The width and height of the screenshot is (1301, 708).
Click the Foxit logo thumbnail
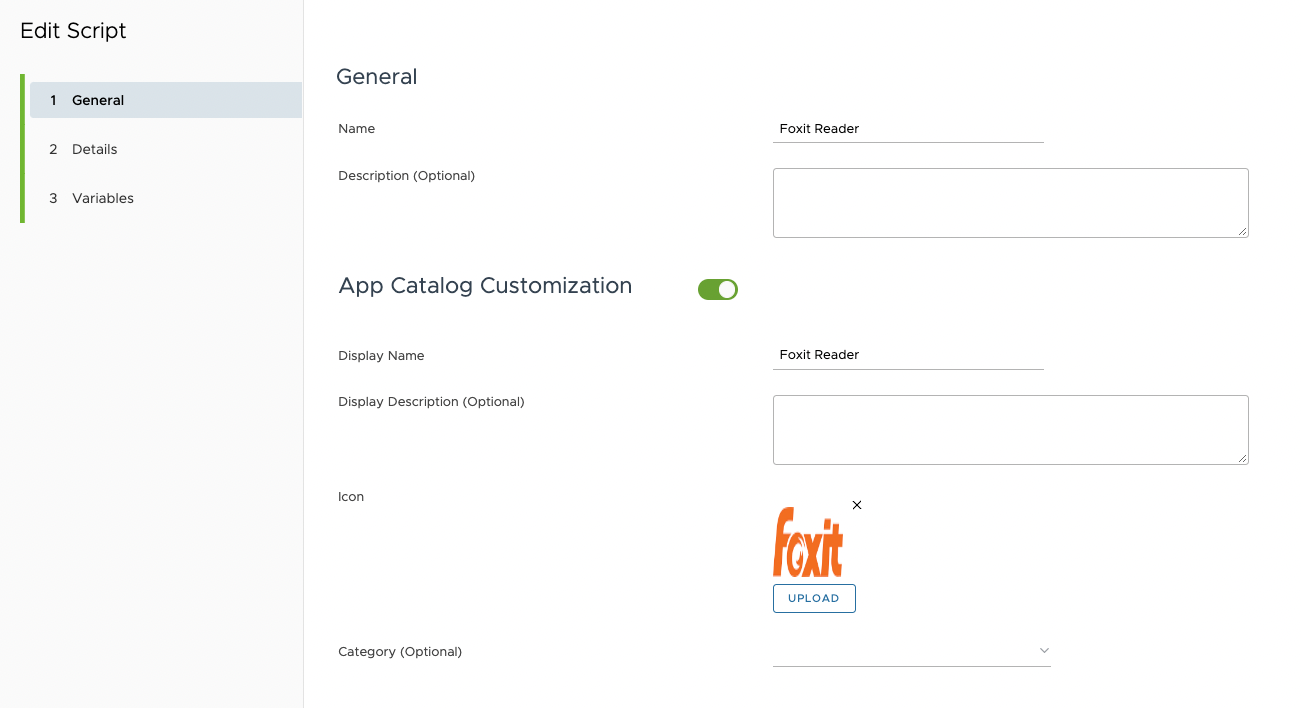pos(808,543)
